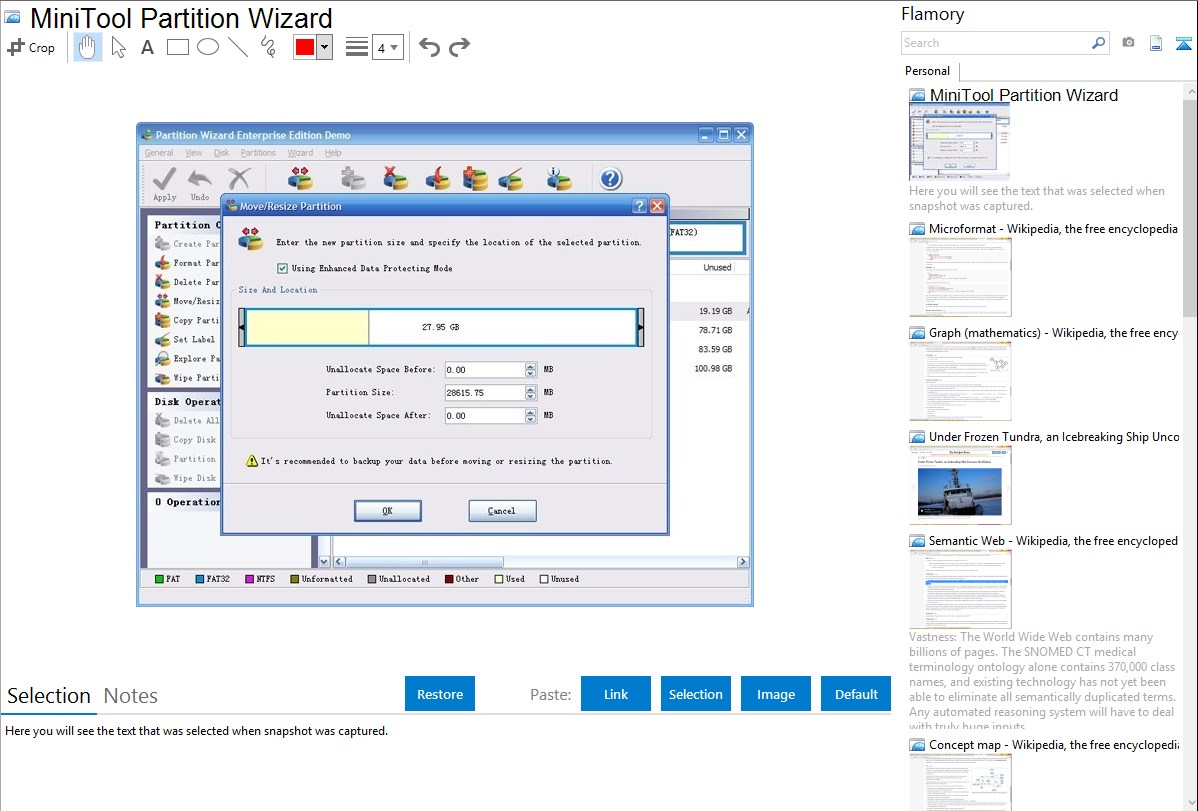Choose the arrow pointer tool

[x=118, y=47]
